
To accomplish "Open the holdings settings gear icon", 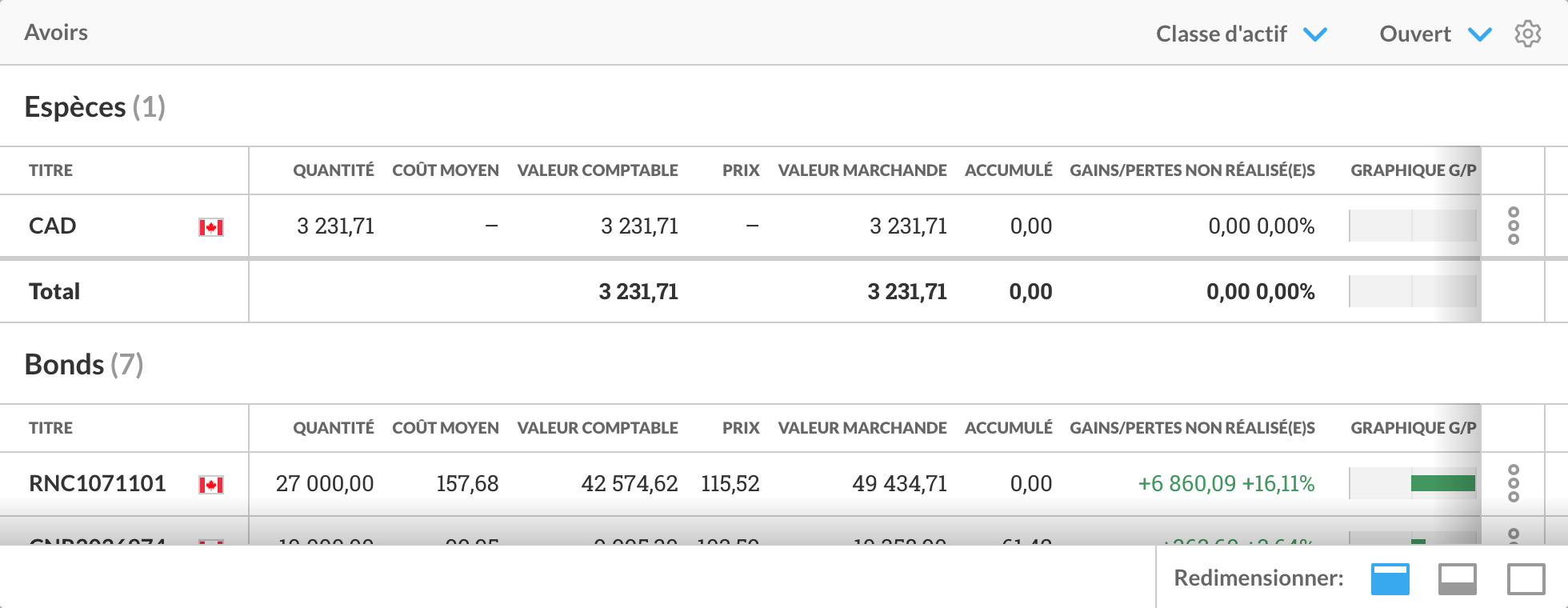I will point(1527,34).
